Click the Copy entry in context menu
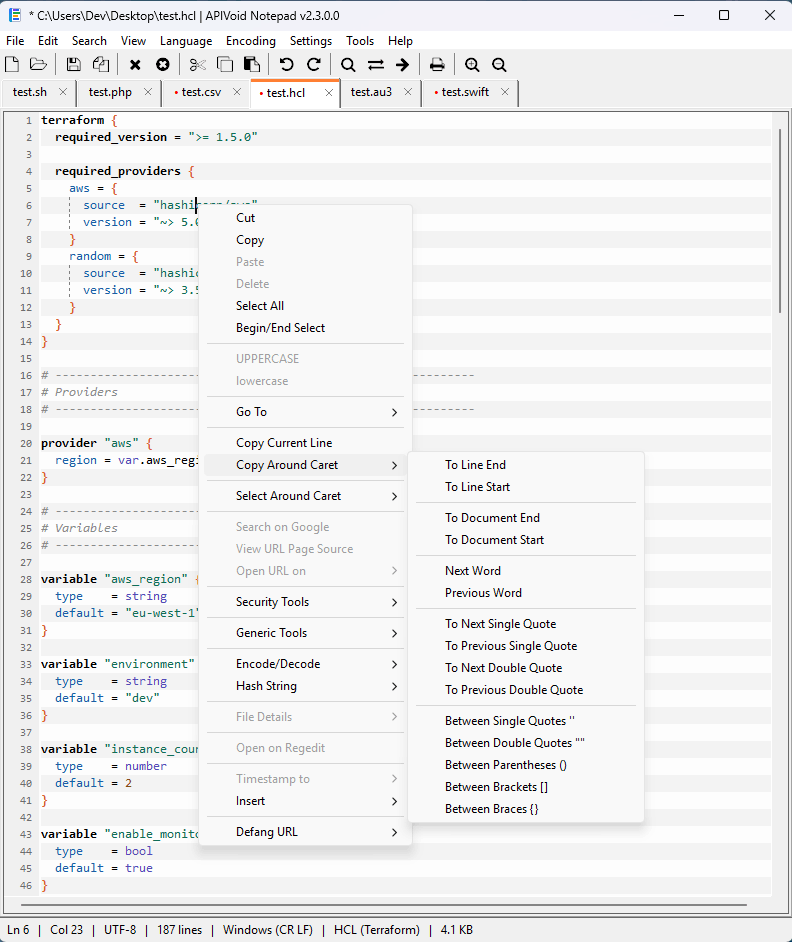The width and height of the screenshot is (792, 942). click(305, 240)
